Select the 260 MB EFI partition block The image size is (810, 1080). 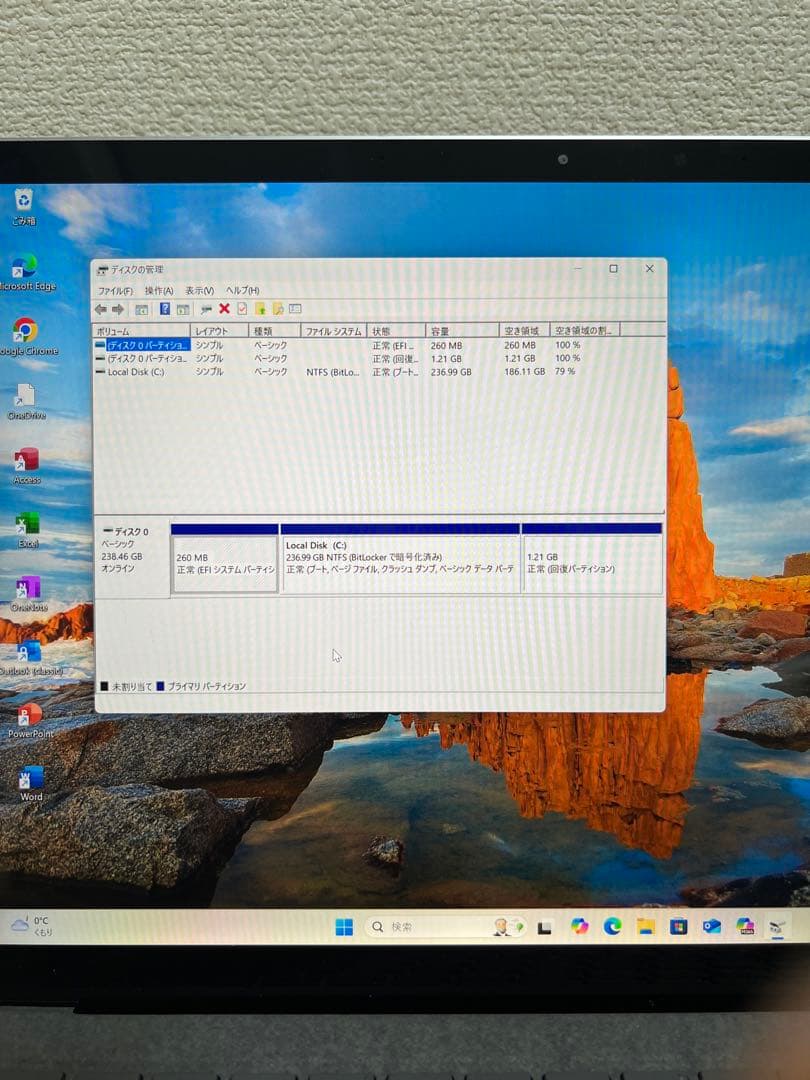[x=224, y=563]
